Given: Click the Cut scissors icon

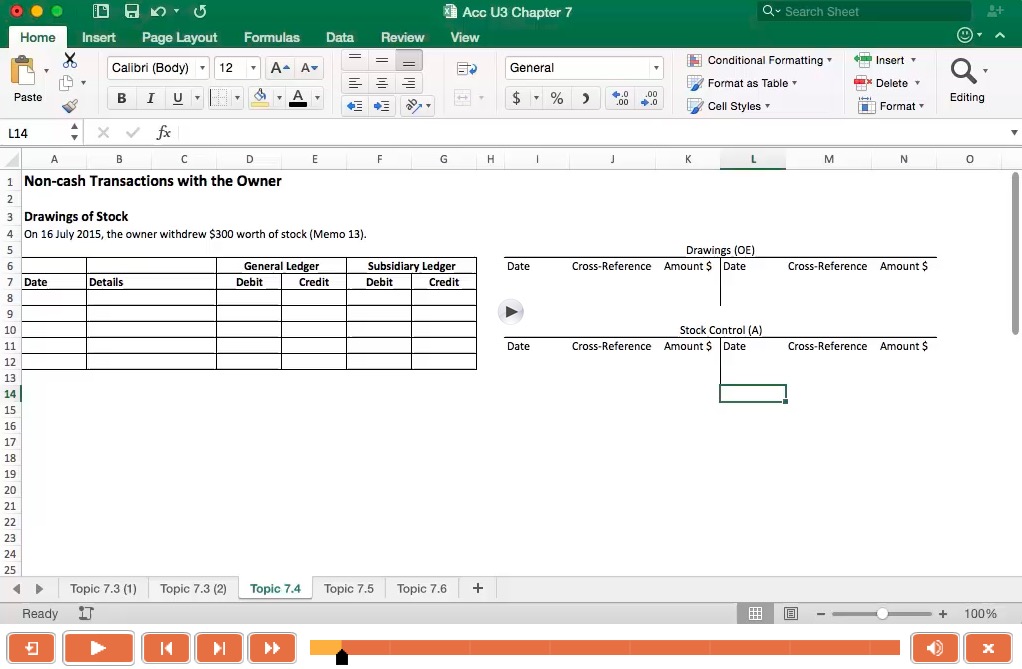Looking at the screenshot, I should (70, 61).
